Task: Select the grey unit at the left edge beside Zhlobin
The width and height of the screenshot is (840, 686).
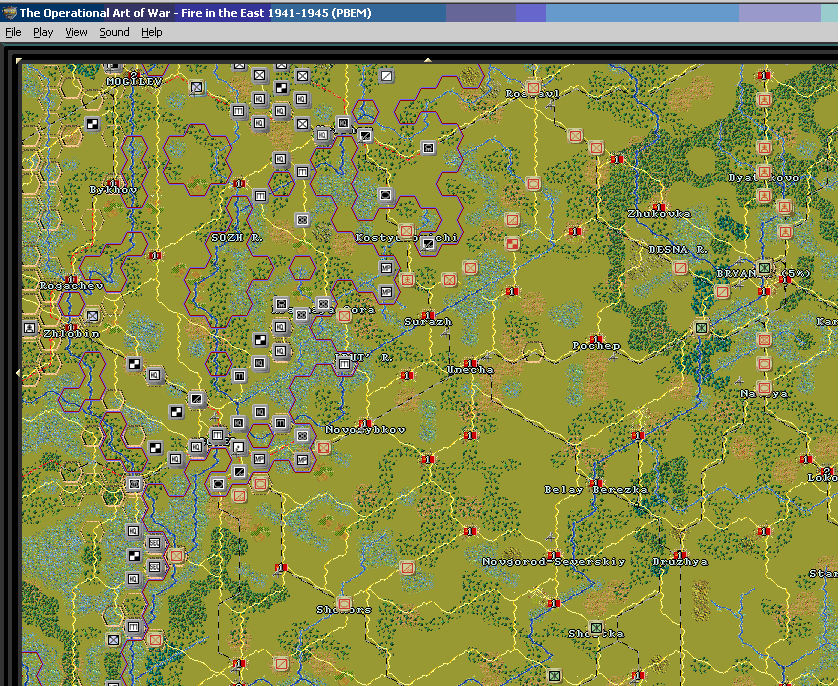Action: [30, 328]
